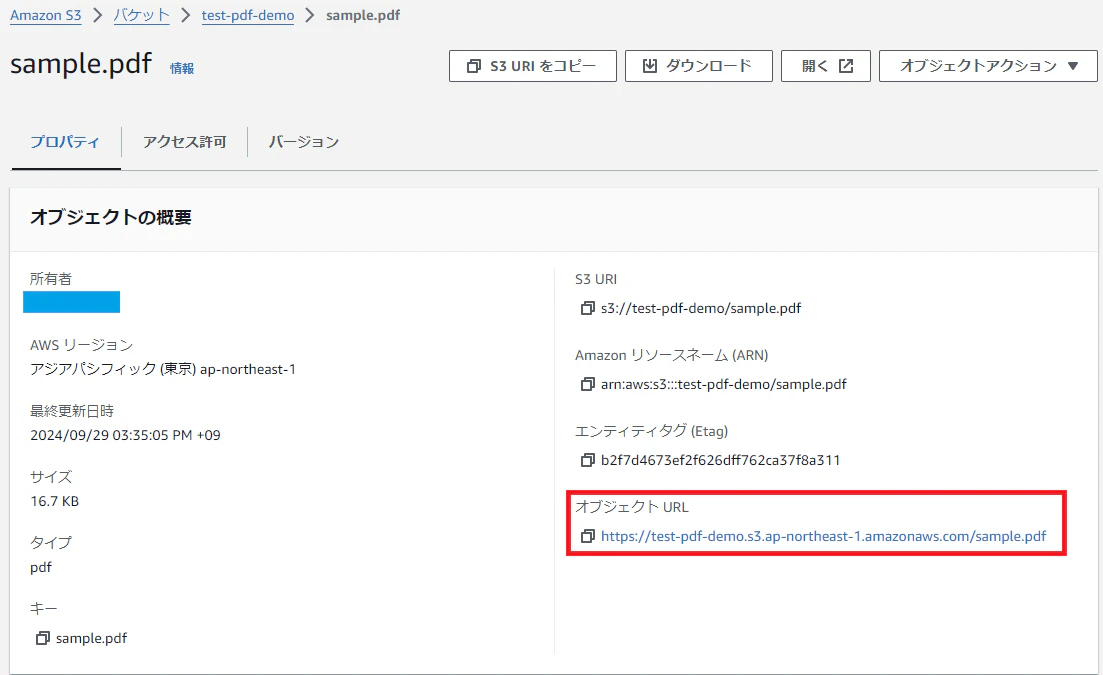Click the オブジェクトの概要 heading

point(110,217)
